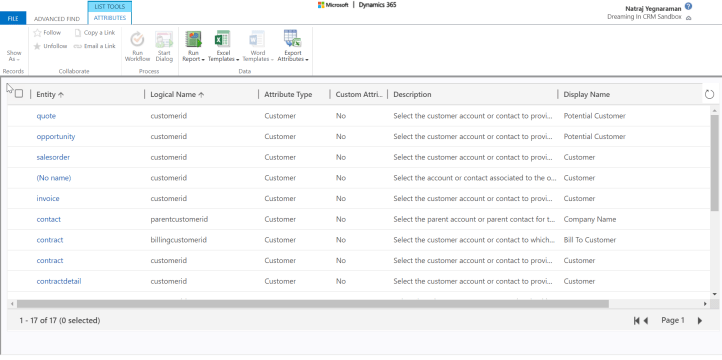This screenshot has width=722, height=360.
Task: Open the help question mark icon
Action: tap(688, 6)
